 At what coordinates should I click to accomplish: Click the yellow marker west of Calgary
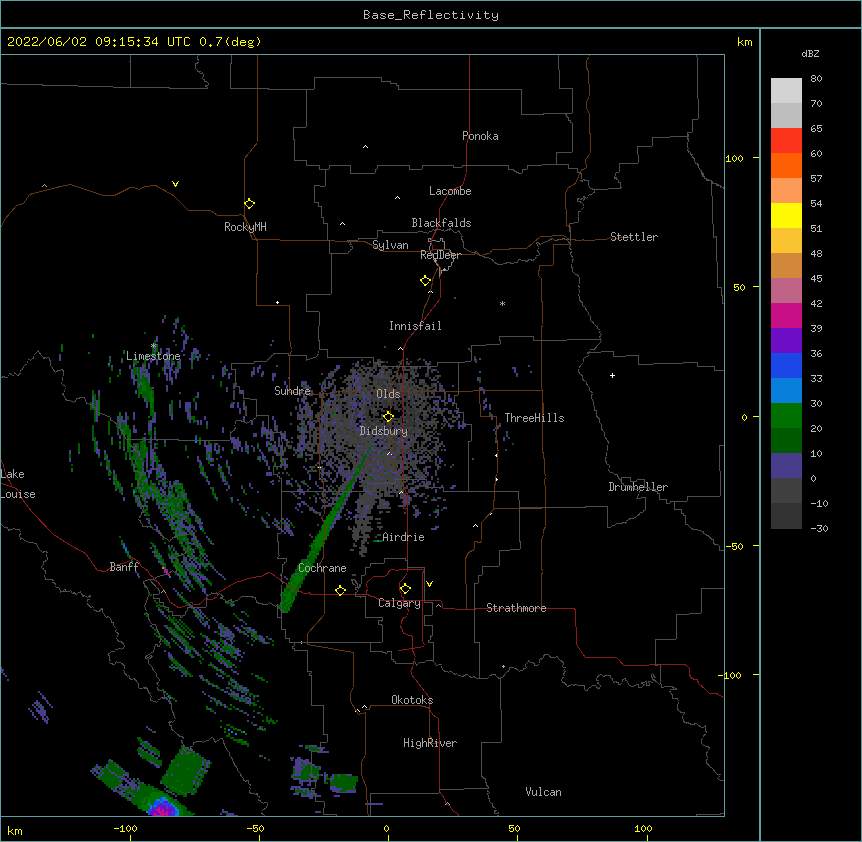[x=340, y=590]
